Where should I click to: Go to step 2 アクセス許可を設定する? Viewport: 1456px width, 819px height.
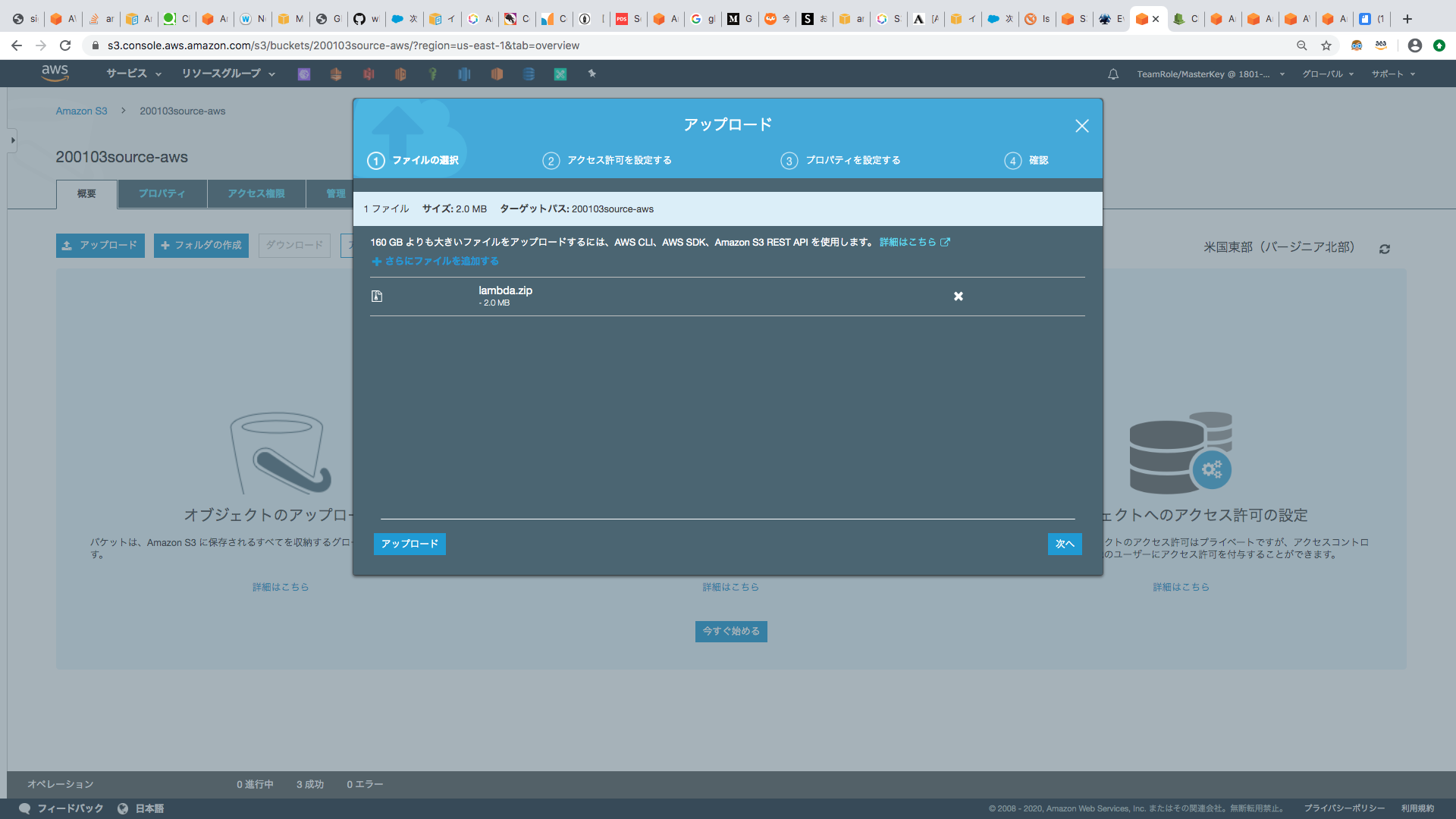coord(607,161)
